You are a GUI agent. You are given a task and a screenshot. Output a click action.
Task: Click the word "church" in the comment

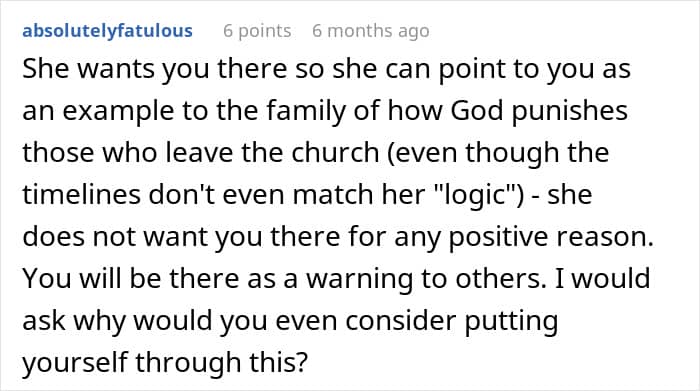[x=335, y=152]
